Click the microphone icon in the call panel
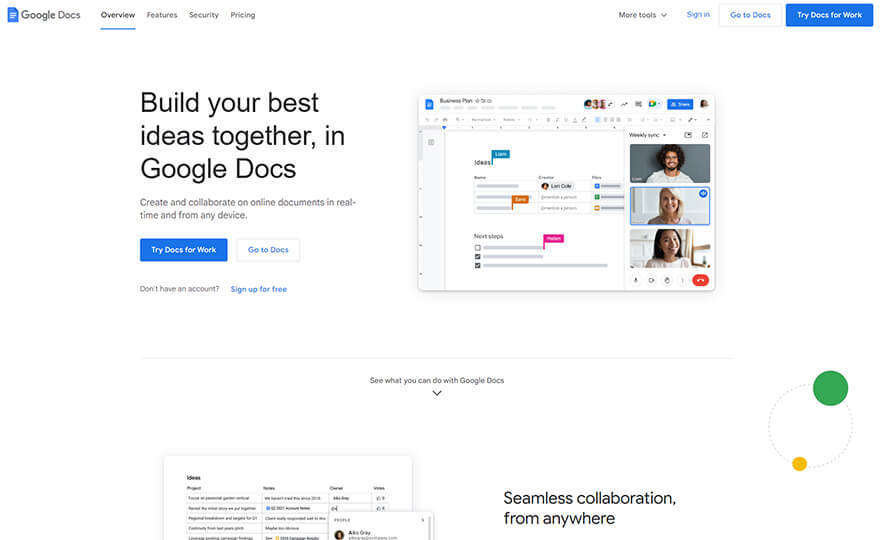The width and height of the screenshot is (880, 540). 636,280
